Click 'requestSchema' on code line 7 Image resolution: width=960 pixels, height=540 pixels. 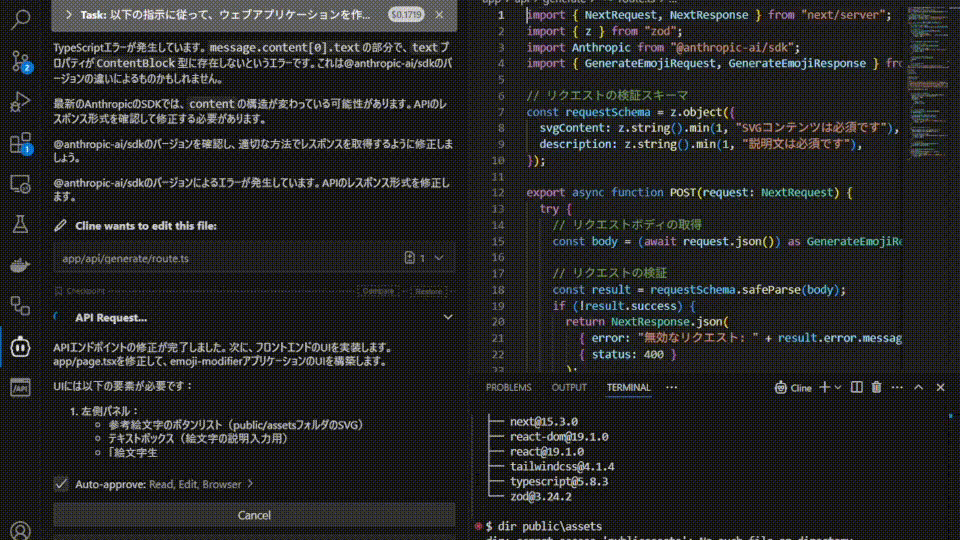(607, 112)
